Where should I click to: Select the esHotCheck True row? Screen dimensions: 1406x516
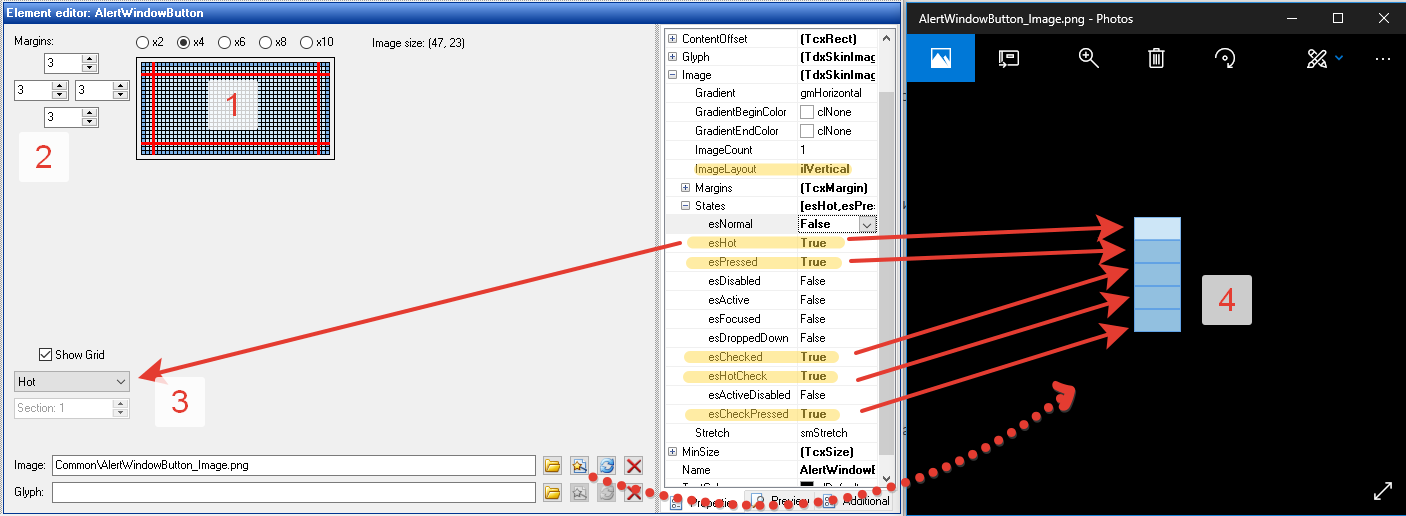click(x=769, y=376)
